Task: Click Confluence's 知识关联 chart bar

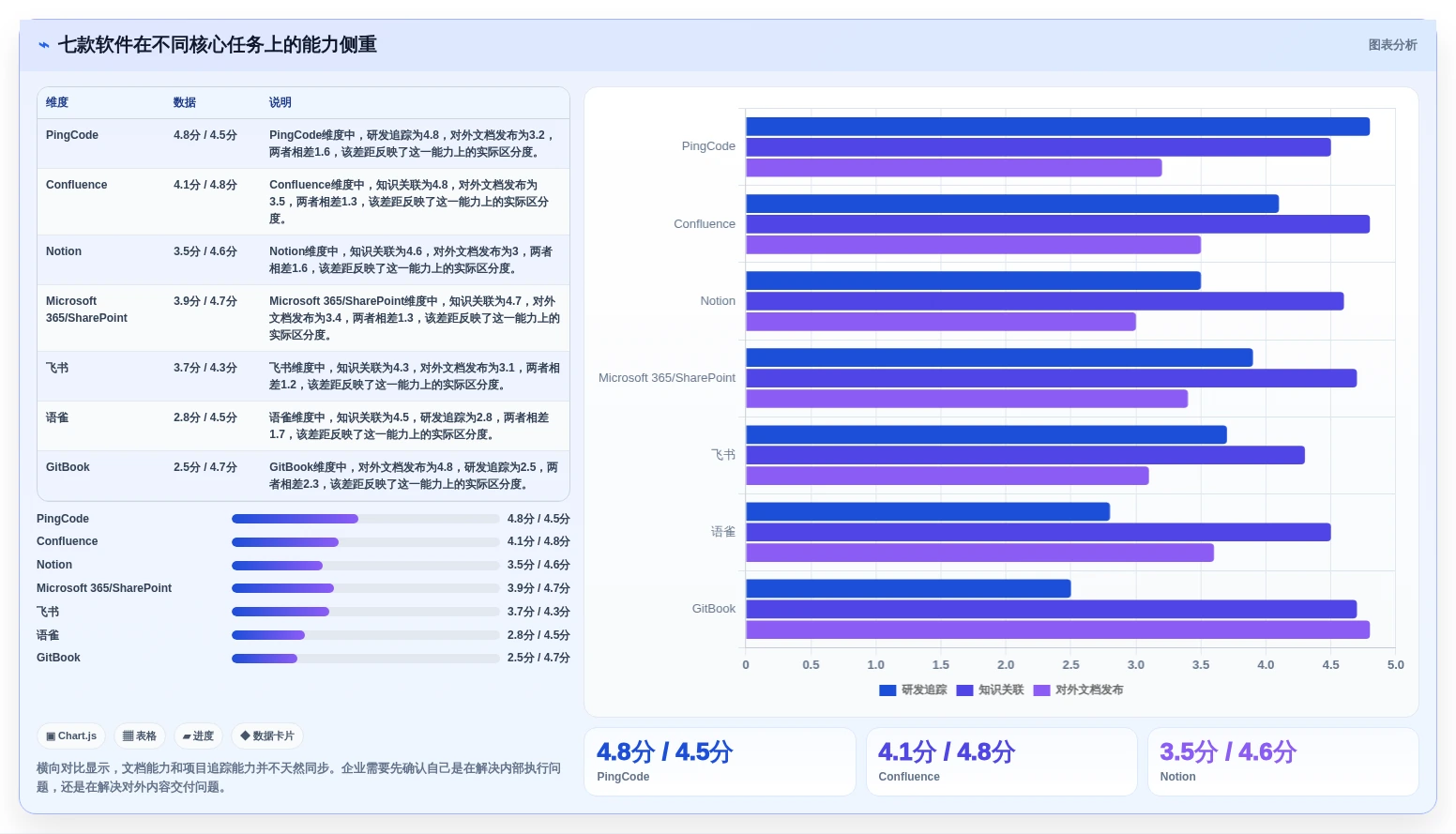Action: tap(1057, 224)
